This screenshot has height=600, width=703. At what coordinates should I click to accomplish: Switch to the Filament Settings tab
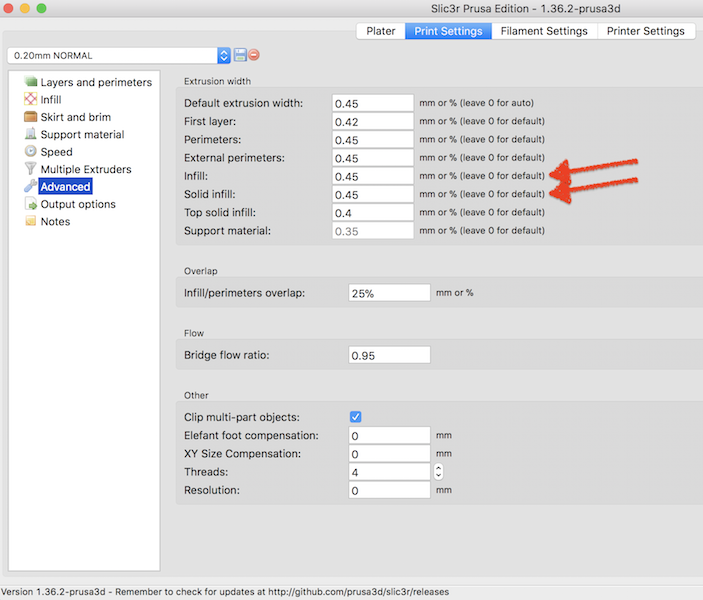coord(543,31)
